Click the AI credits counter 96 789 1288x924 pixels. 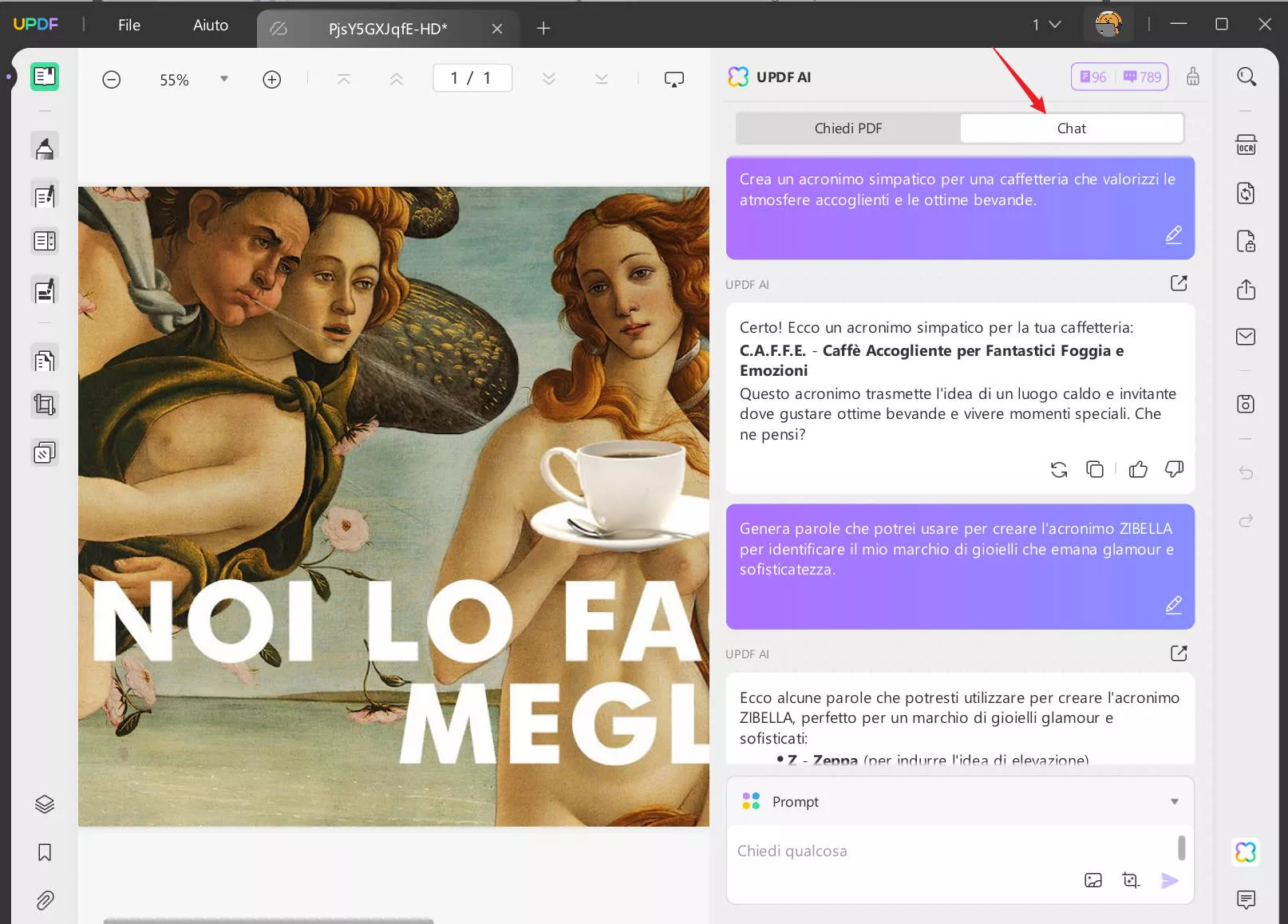tap(1120, 77)
